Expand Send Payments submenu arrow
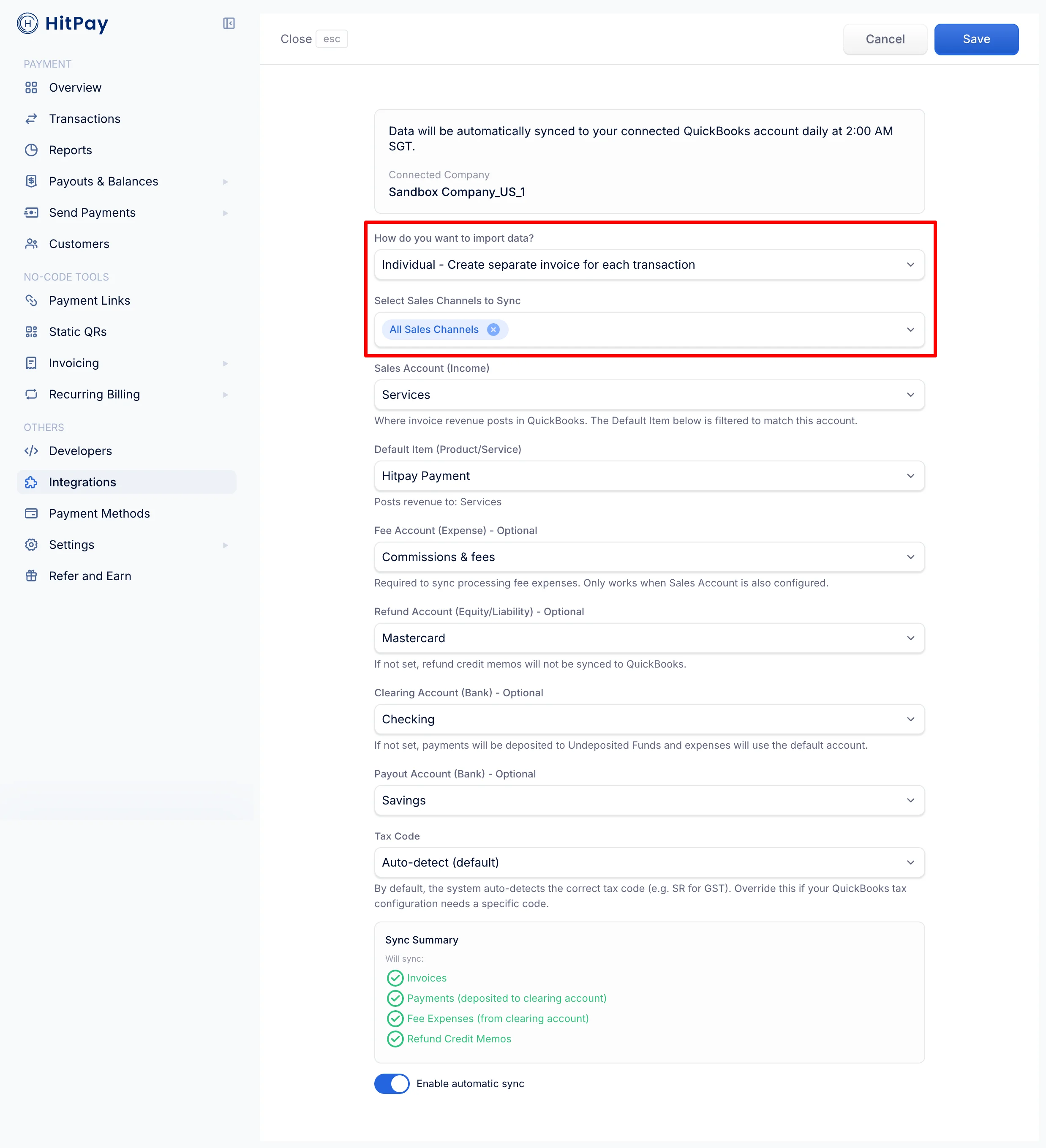 click(x=226, y=213)
